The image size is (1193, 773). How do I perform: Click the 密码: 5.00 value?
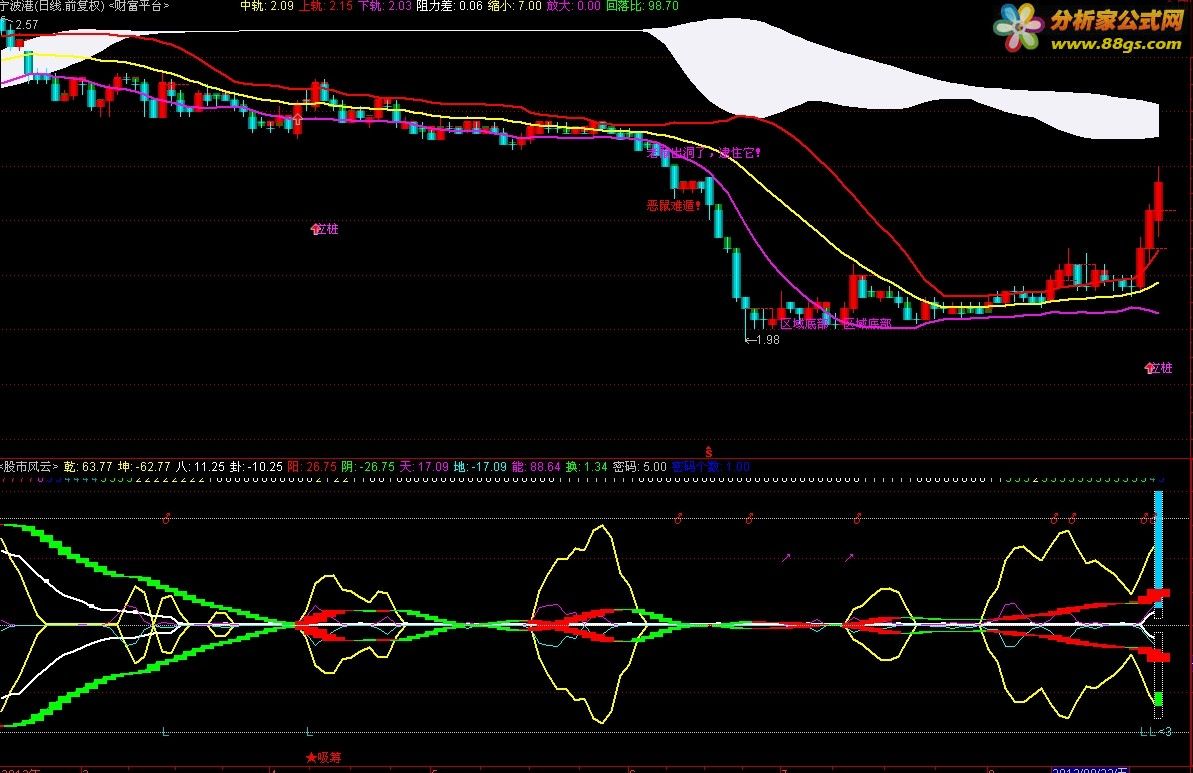pos(640,466)
